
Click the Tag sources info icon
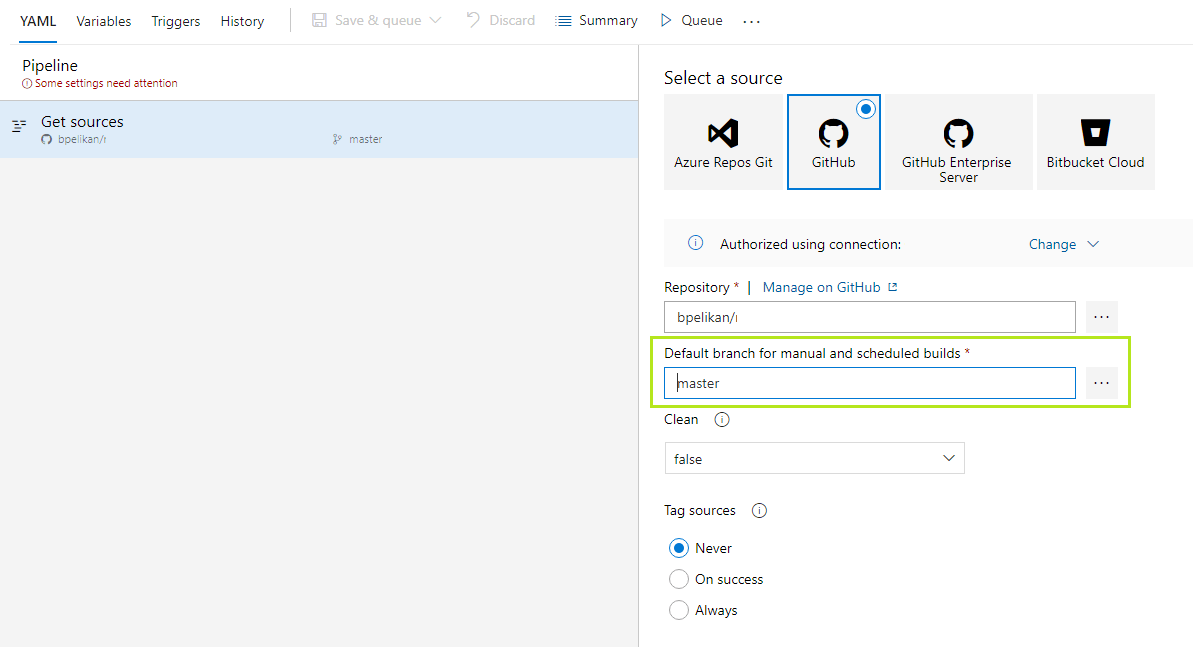pyautogui.click(x=759, y=511)
